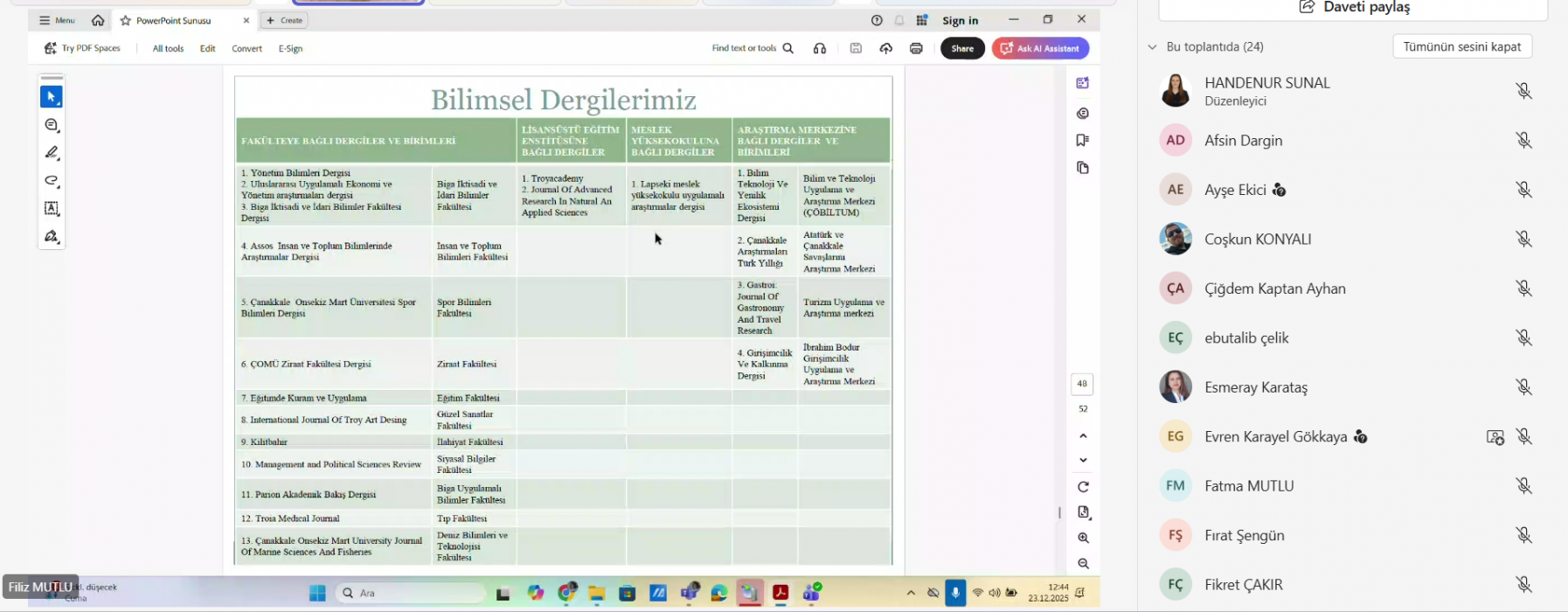Select the highlighter pen tool
Image resolution: width=1568 pixels, height=612 pixels.
[52, 153]
